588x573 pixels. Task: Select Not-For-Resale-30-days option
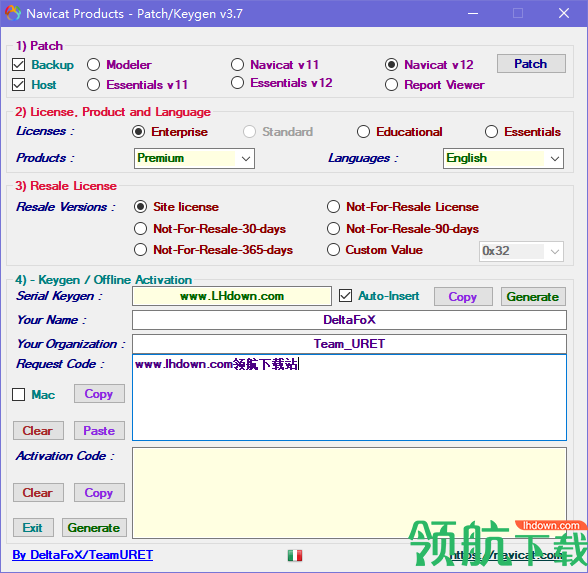coord(141,229)
